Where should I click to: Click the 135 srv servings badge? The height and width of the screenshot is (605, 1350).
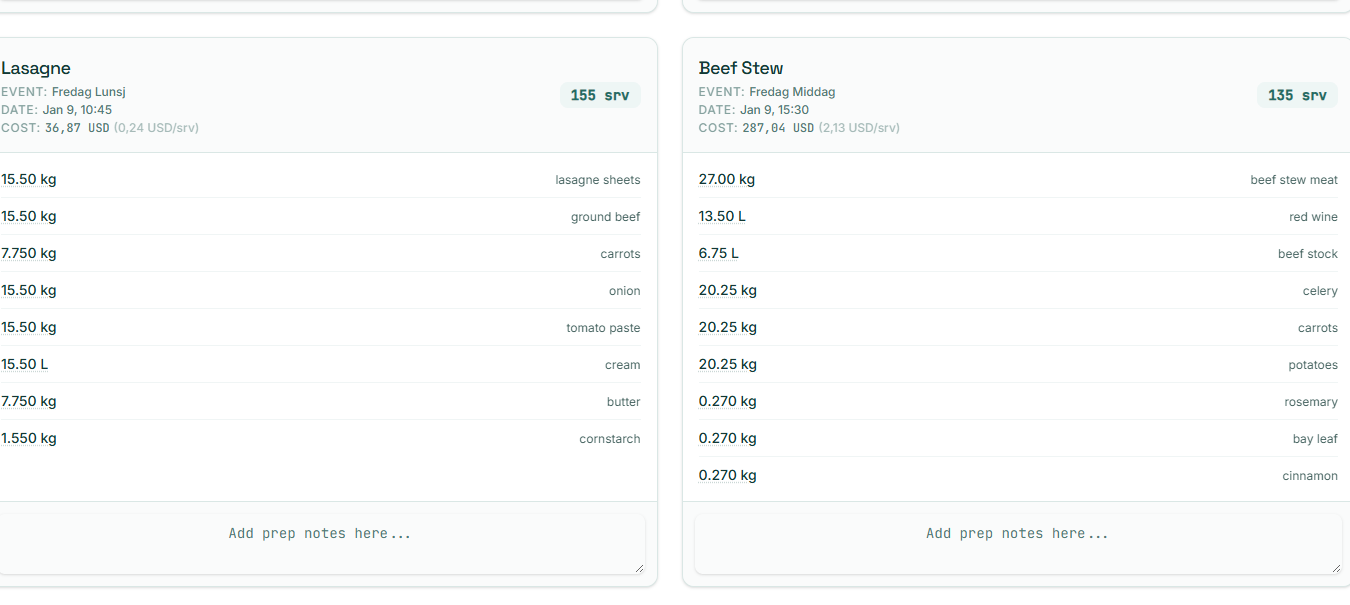click(x=1297, y=95)
